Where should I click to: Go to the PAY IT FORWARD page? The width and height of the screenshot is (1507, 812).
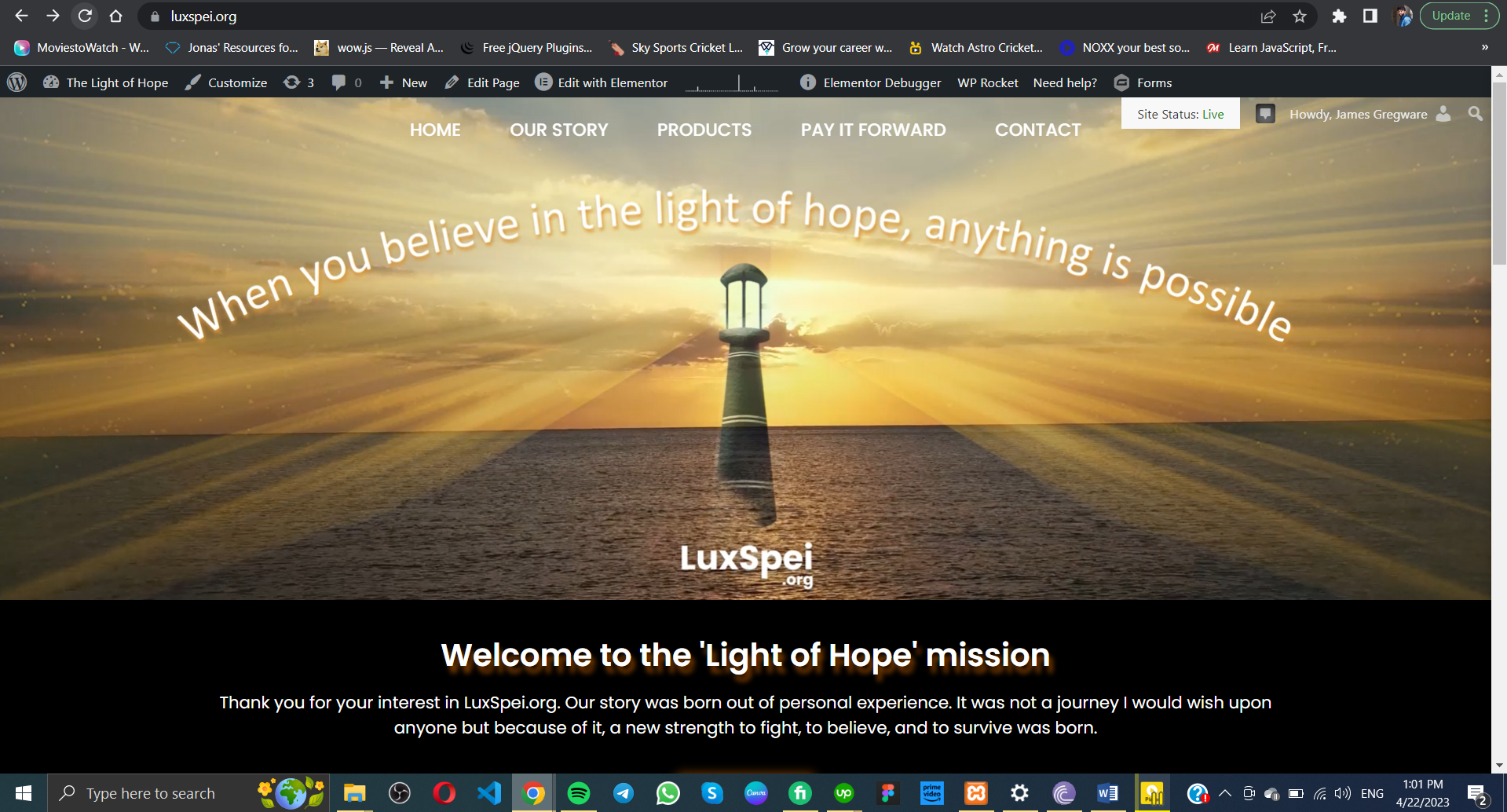tap(872, 130)
